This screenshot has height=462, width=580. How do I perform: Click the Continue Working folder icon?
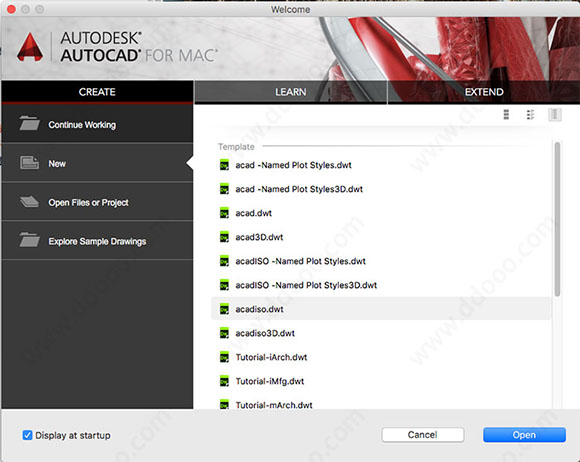29,123
